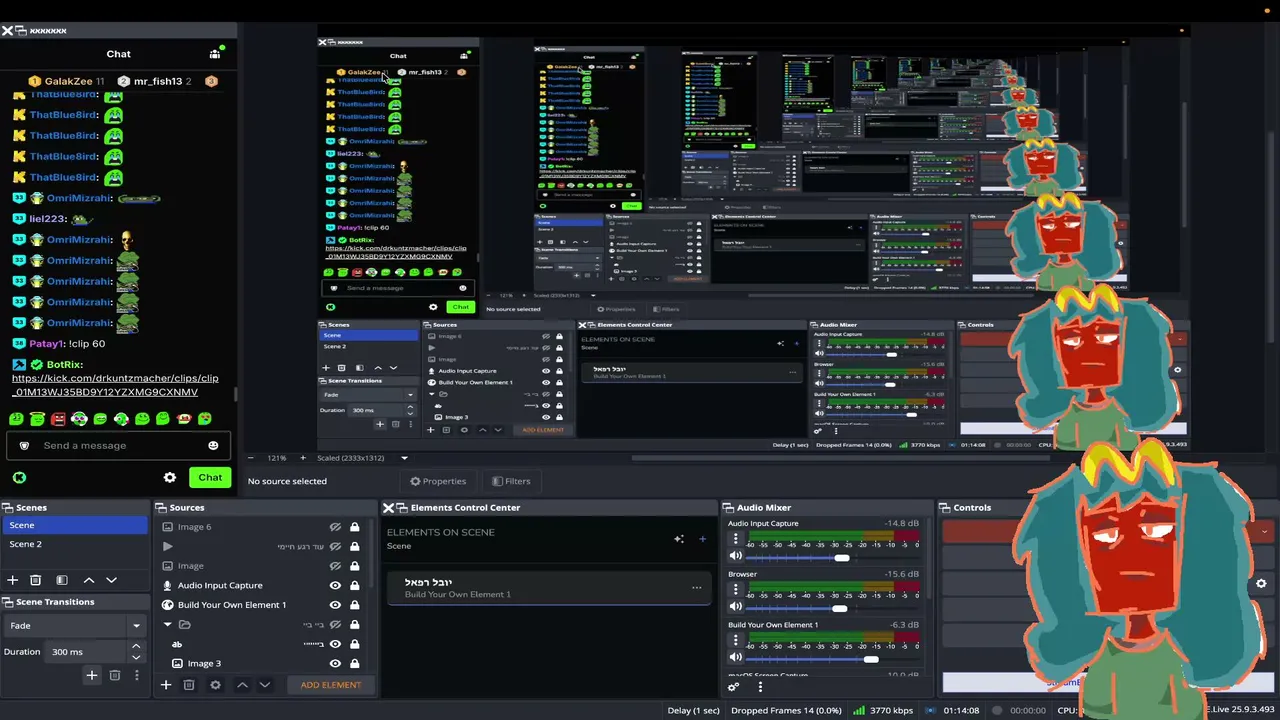The image size is (1280, 720).
Task: Open the settings gear in the Controls panel
Action: point(1261,584)
